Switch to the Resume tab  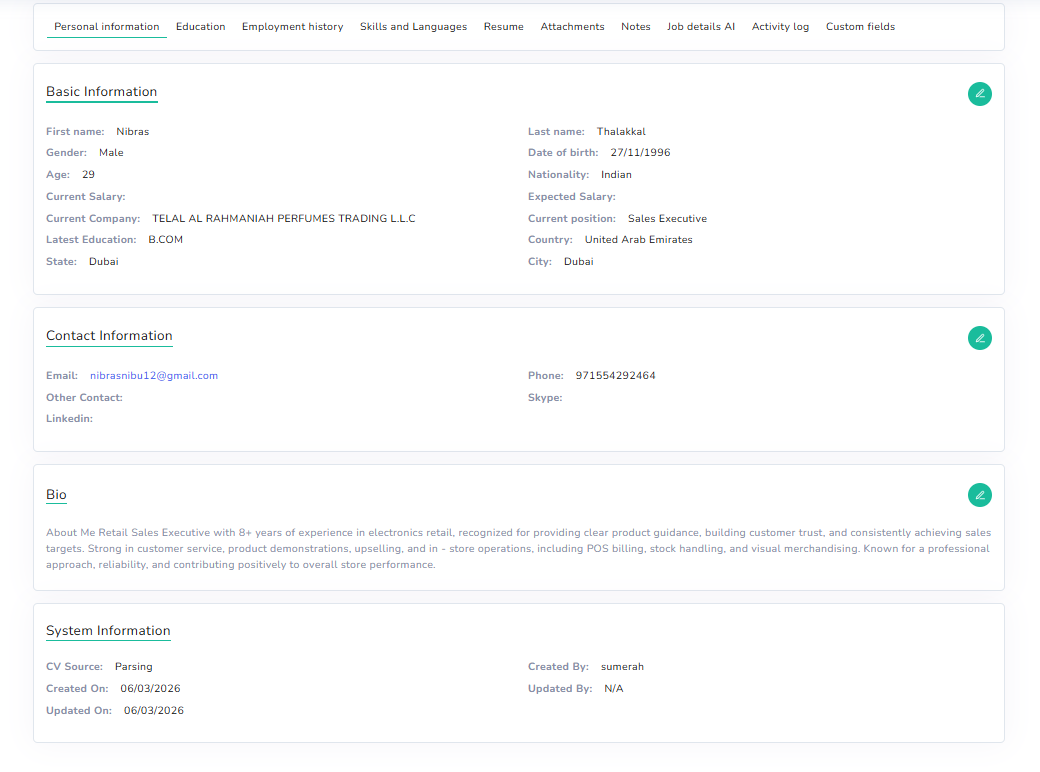coord(503,26)
